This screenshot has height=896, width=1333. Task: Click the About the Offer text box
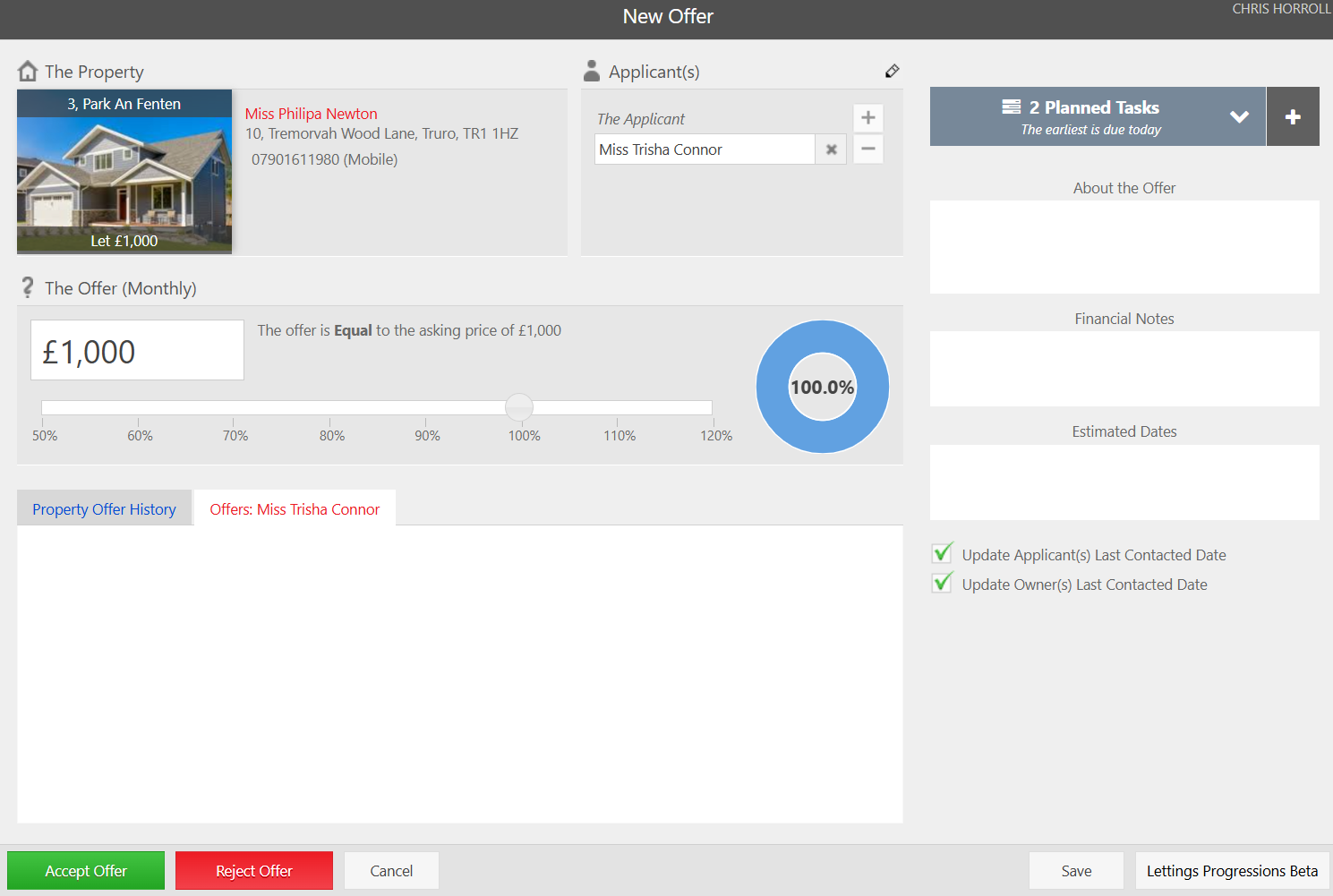point(1124,247)
